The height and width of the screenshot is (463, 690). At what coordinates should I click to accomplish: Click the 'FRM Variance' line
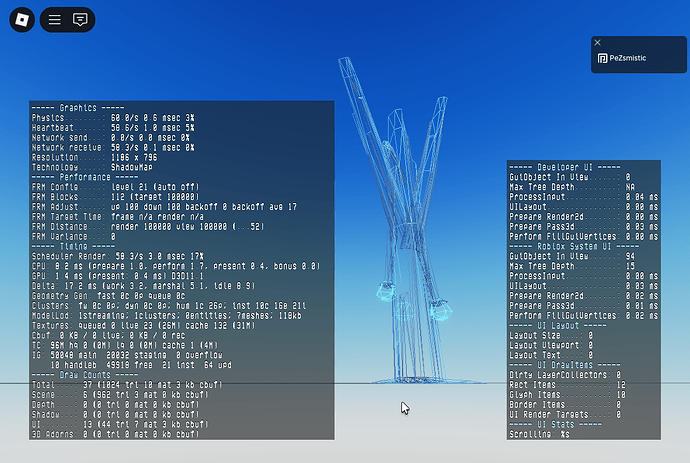tap(73, 237)
